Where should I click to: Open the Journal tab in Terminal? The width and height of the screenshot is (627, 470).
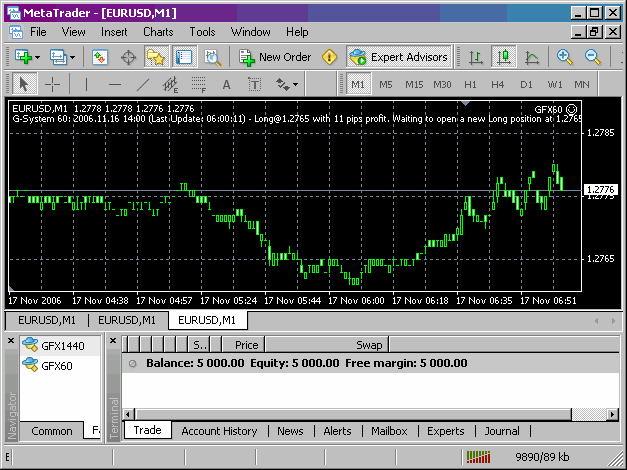tap(502, 431)
